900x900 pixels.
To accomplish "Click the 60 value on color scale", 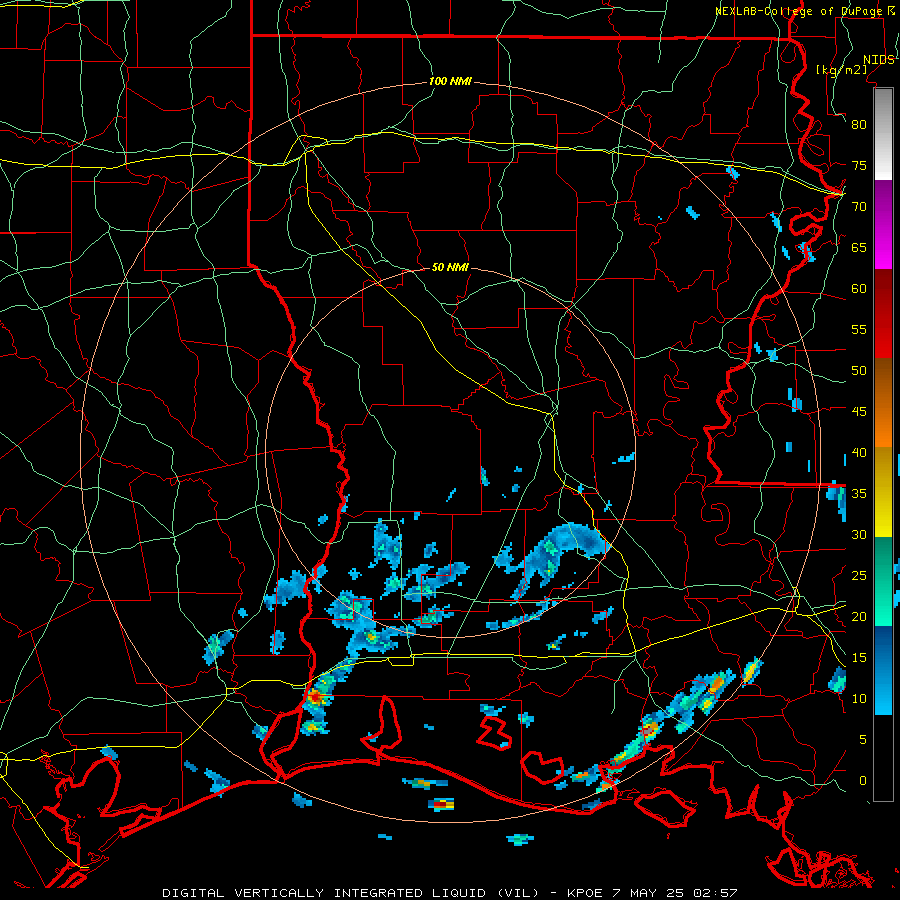I will [x=859, y=289].
